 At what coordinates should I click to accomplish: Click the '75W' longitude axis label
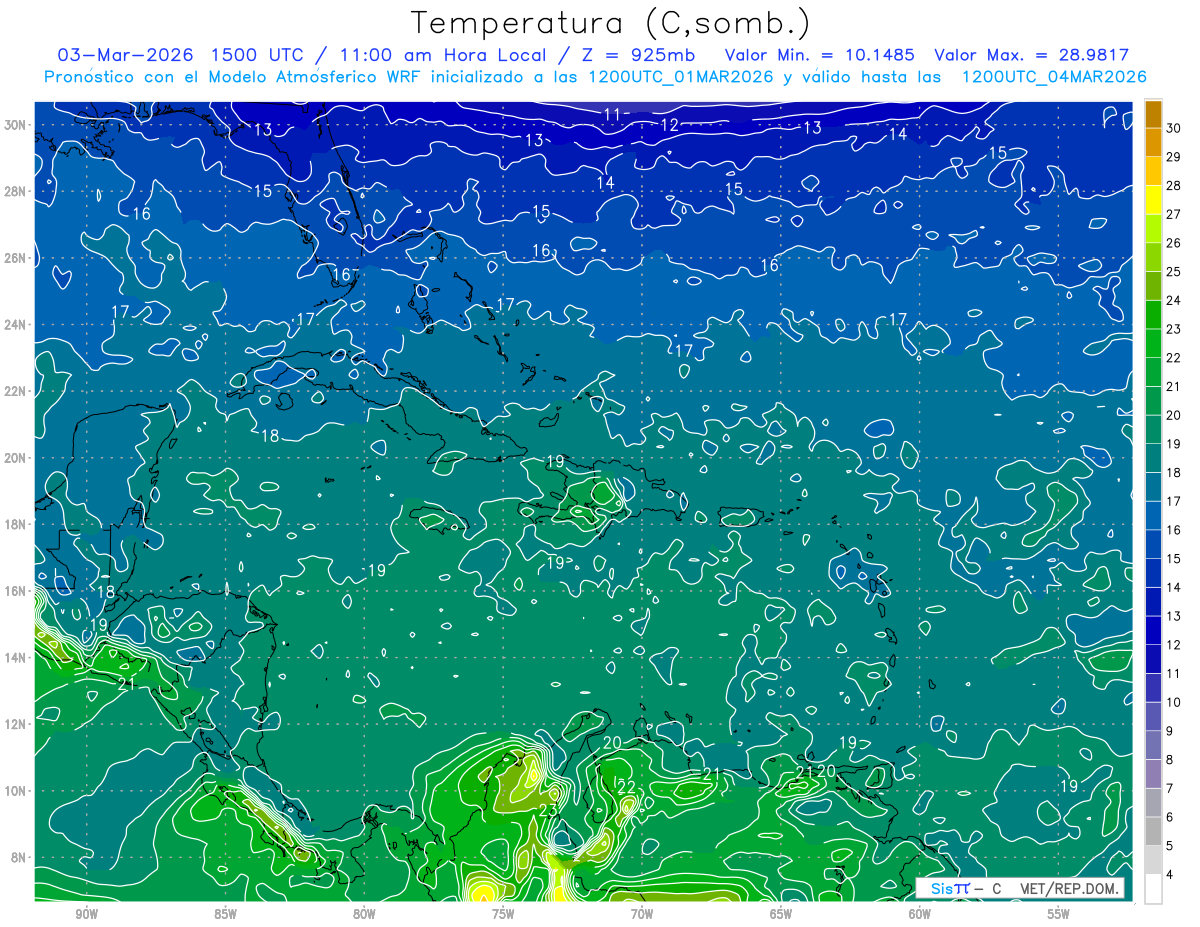point(503,913)
